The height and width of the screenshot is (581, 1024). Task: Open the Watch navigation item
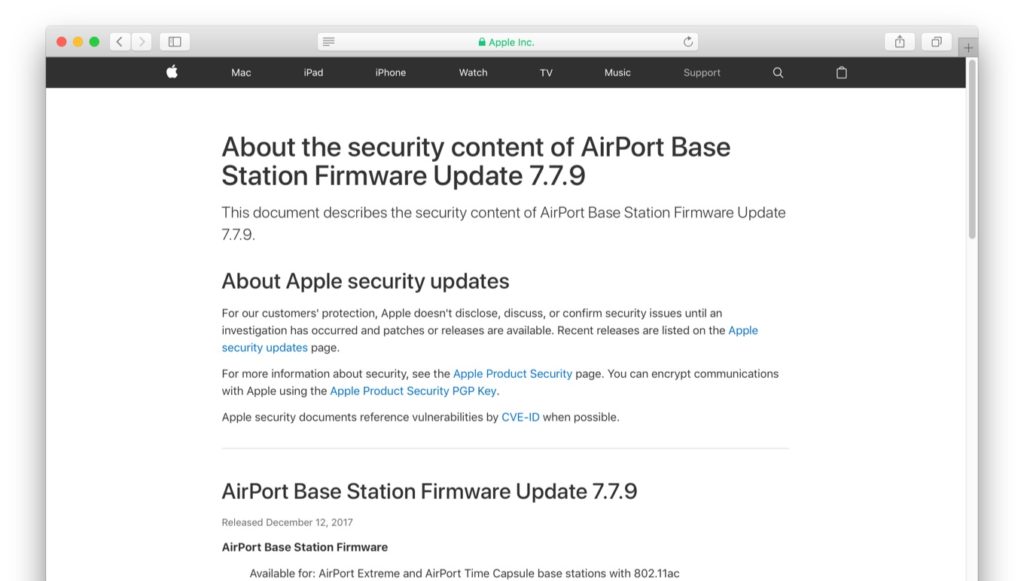(x=473, y=73)
